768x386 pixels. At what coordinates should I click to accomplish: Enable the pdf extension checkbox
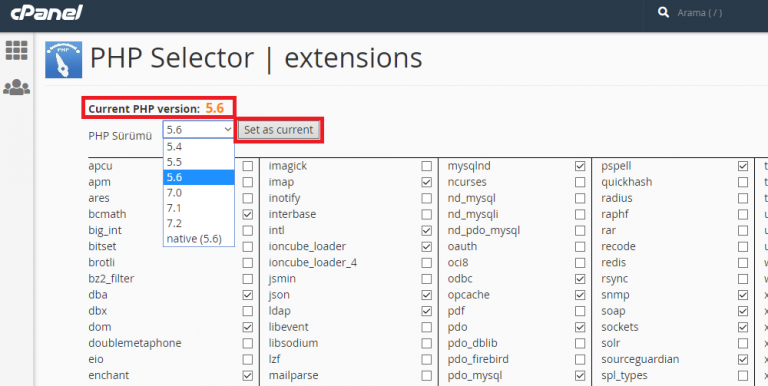point(580,311)
